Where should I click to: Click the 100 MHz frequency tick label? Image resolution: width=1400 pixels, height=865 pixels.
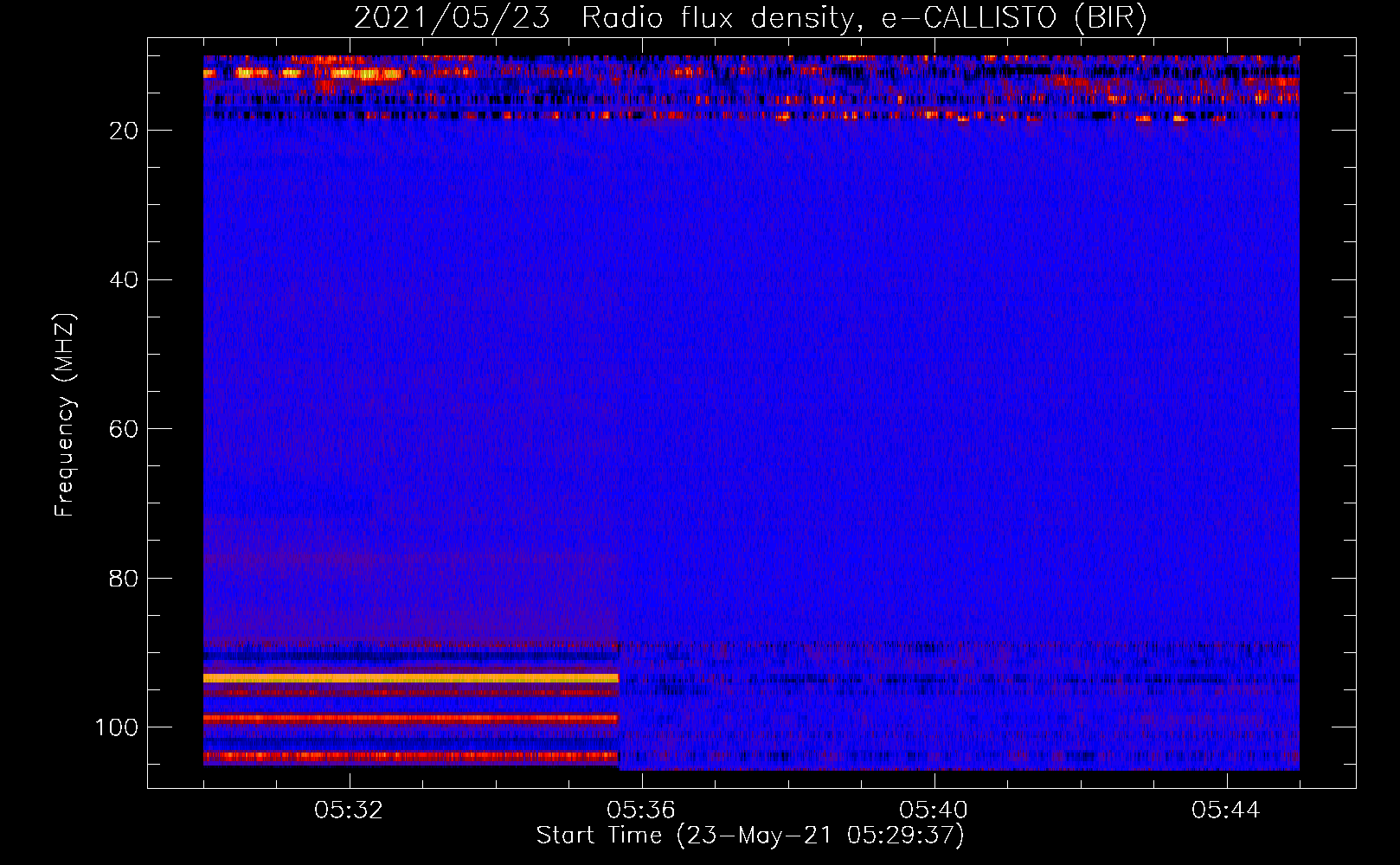117,727
